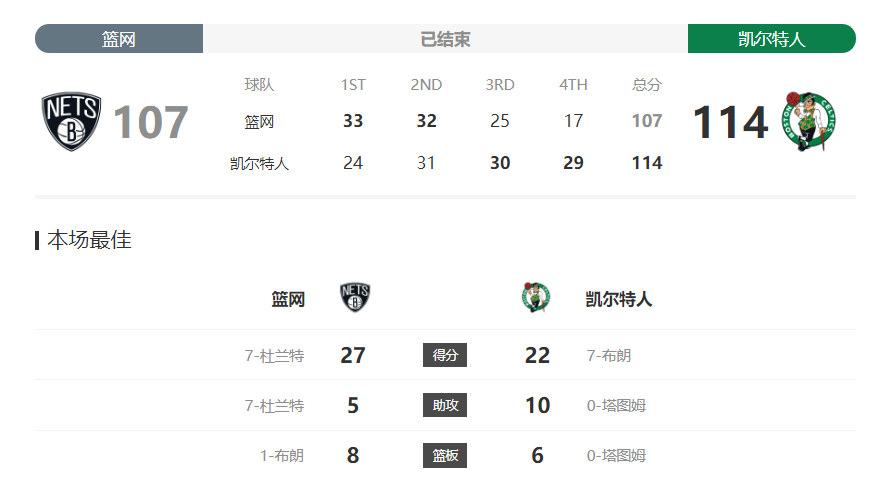The height and width of the screenshot is (495, 873).
Task: Click the 凯尔特人 team heading in 本场最佳
Action: click(619, 299)
